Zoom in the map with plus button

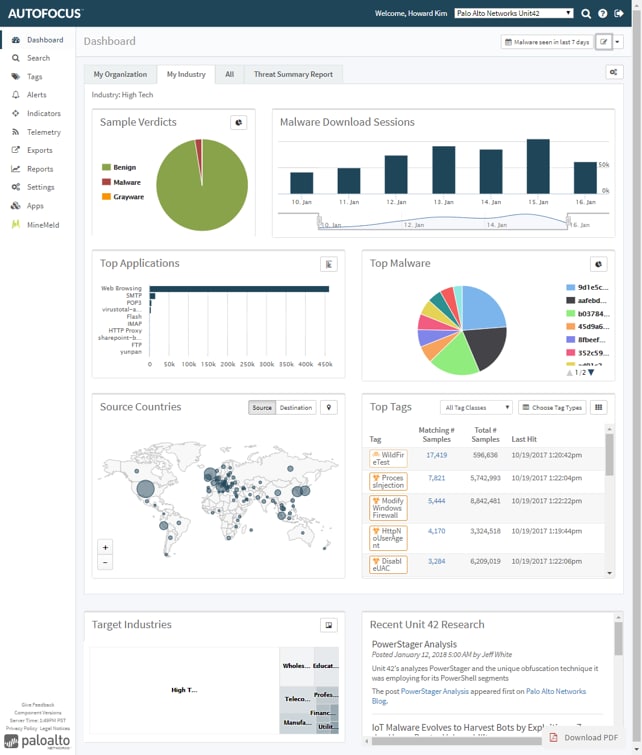click(105, 547)
